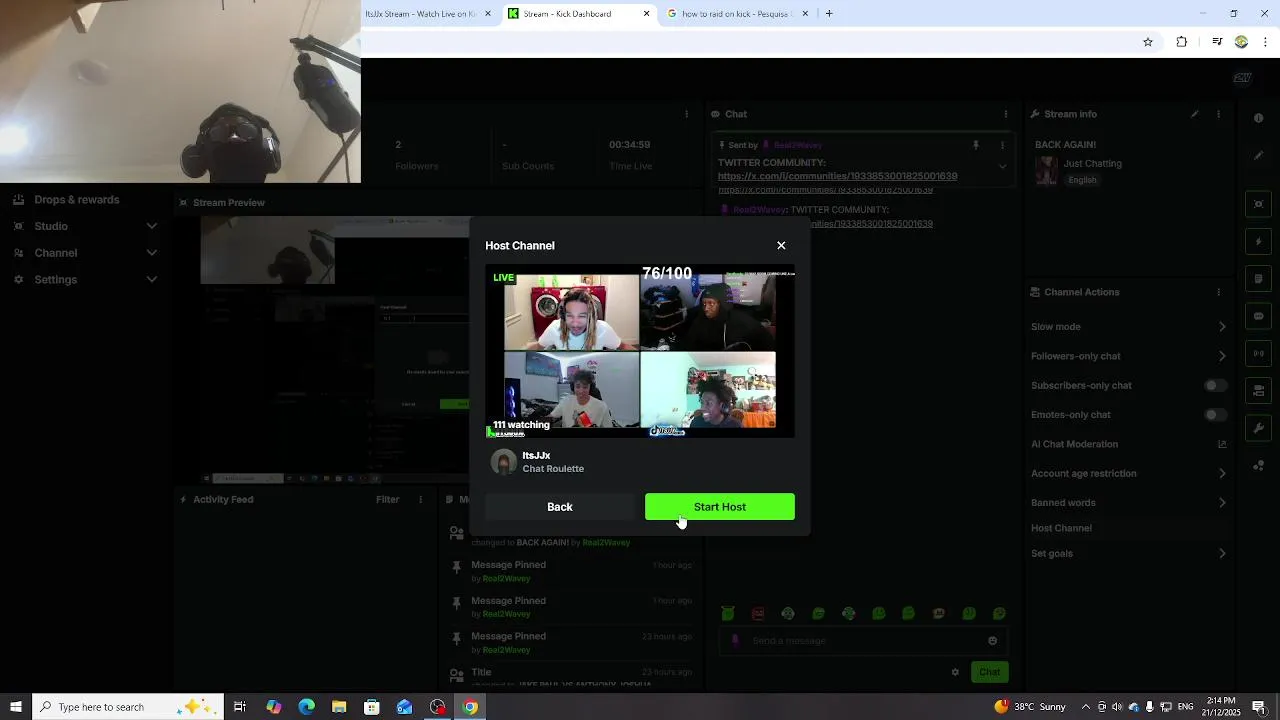Click the Send a message input field
Image resolution: width=1280 pixels, height=720 pixels.
(865, 641)
